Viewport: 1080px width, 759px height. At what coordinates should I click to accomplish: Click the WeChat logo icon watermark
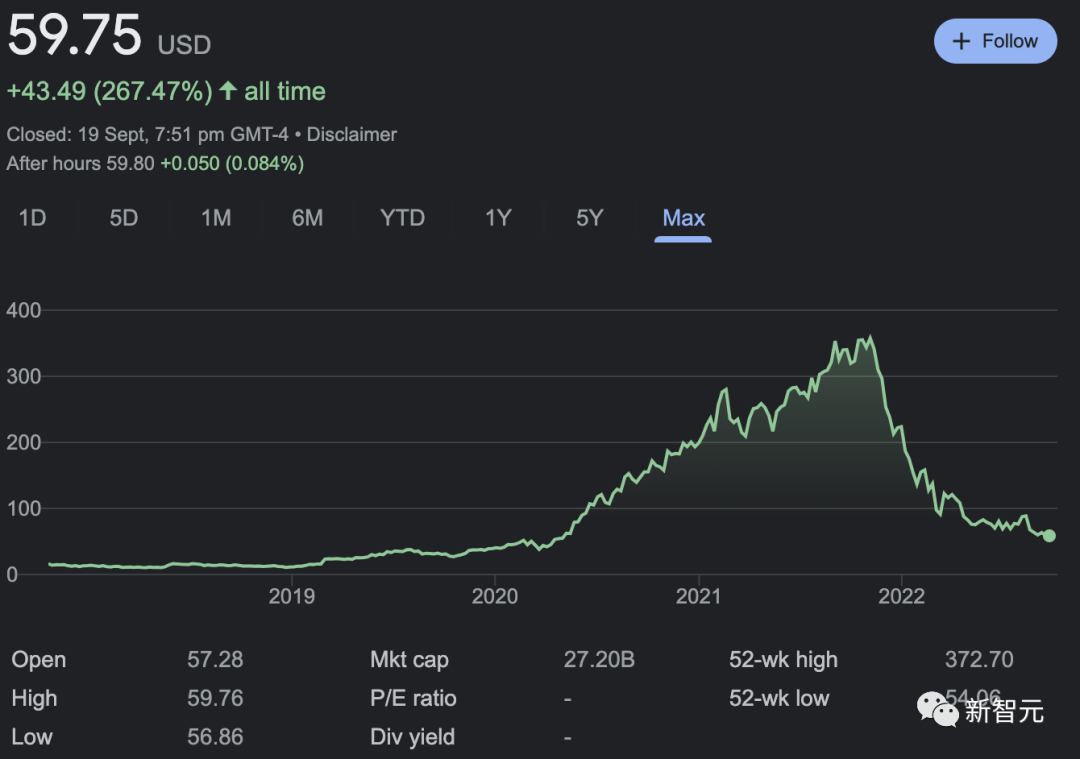(x=938, y=709)
